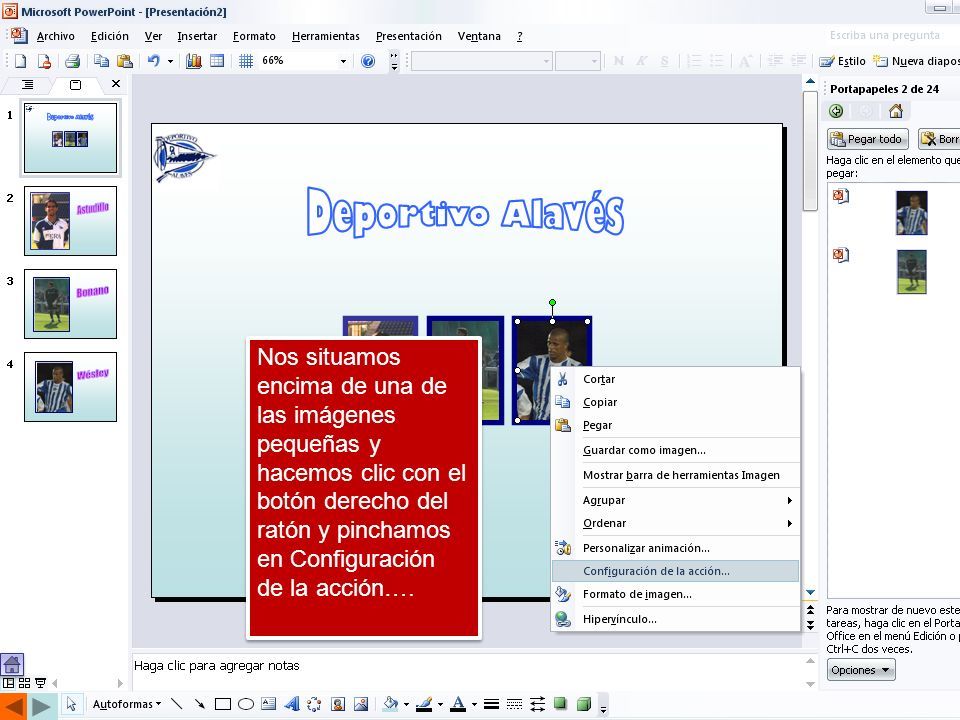Open the dash style options

[x=514, y=704]
